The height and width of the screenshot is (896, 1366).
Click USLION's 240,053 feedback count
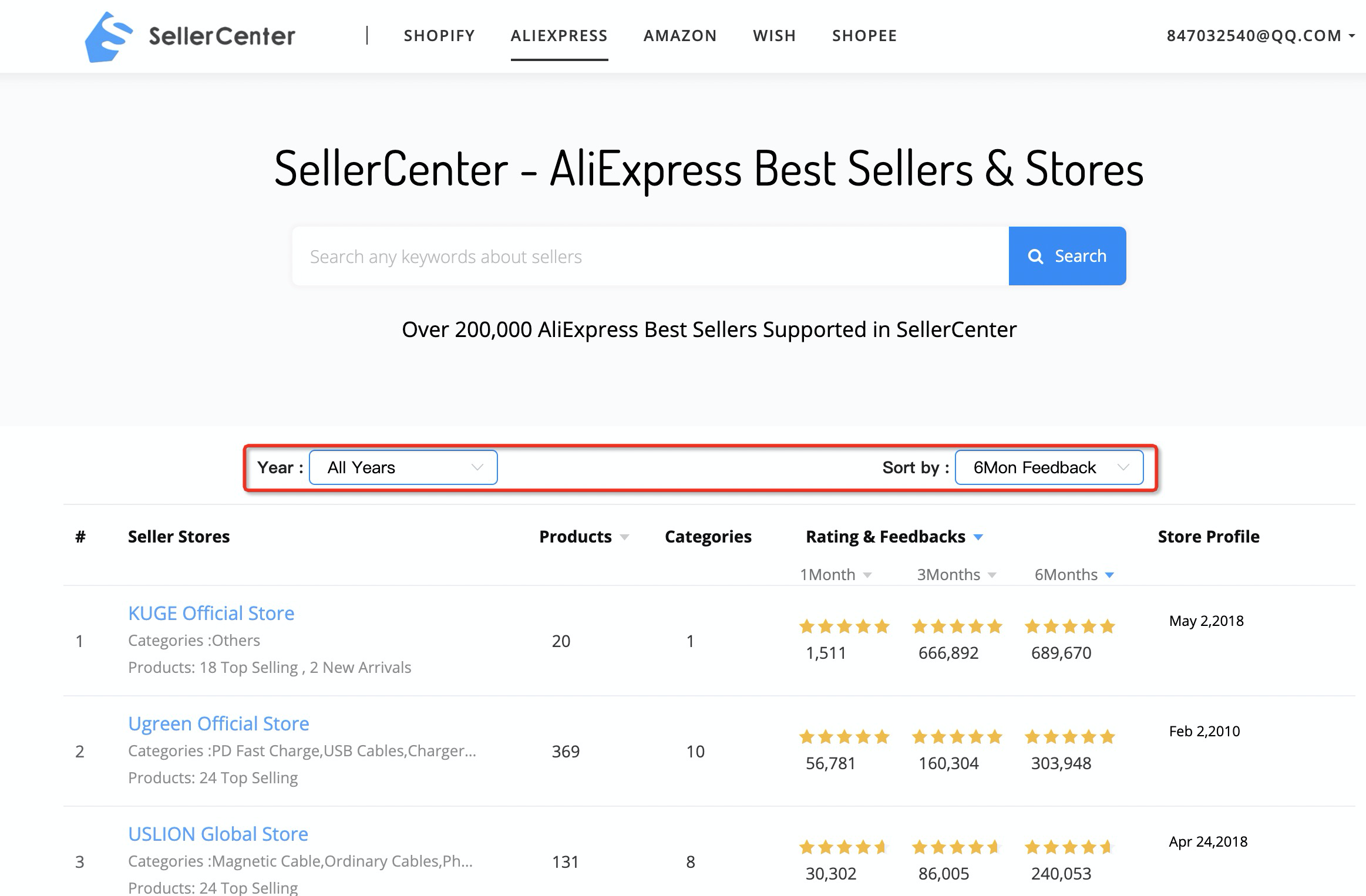[1061, 874]
